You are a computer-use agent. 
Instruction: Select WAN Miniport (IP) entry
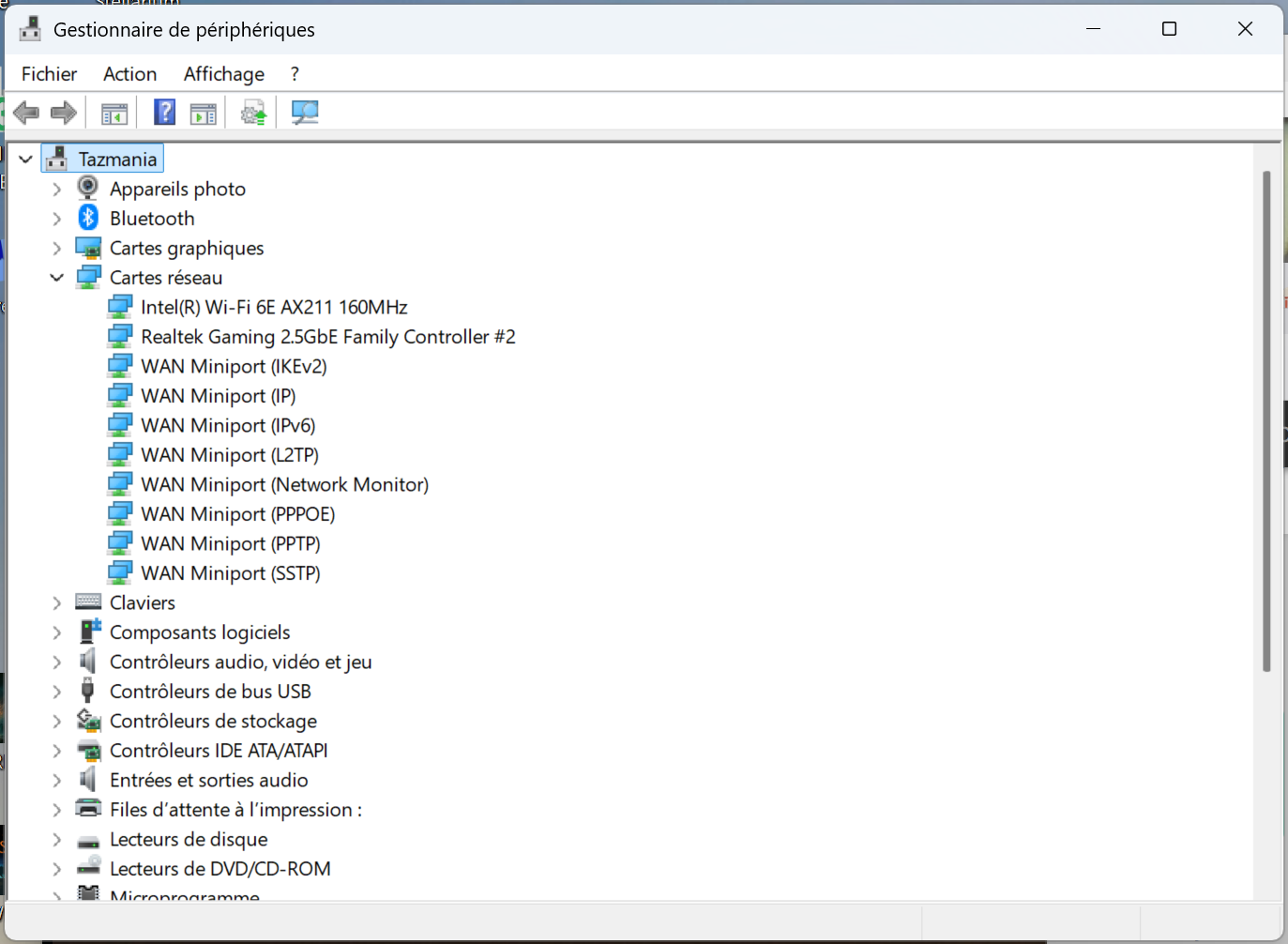point(219,395)
